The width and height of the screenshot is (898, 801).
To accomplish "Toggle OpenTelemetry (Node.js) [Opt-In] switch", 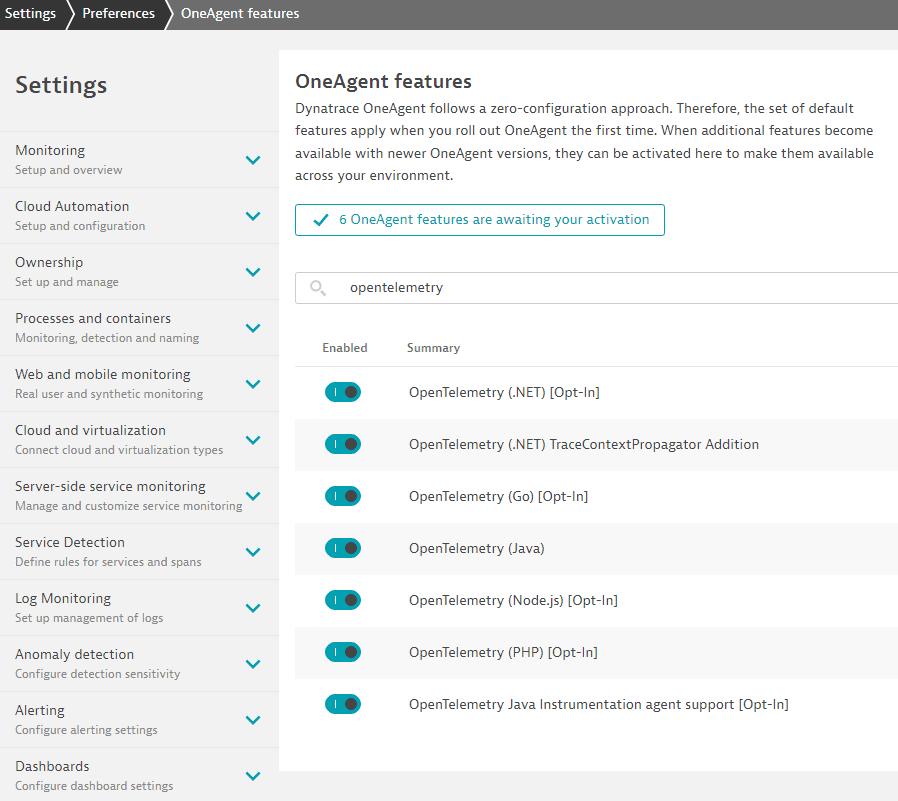I will [343, 601].
